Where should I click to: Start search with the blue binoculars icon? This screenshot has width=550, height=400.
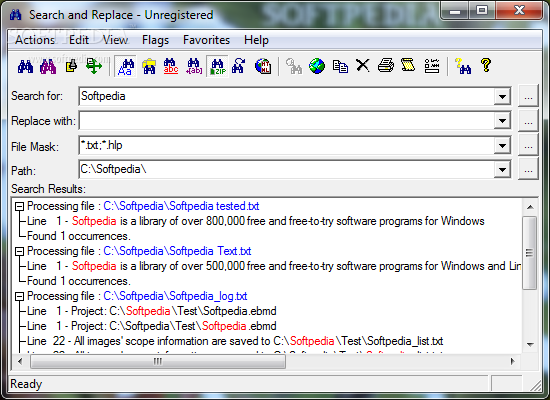point(25,66)
